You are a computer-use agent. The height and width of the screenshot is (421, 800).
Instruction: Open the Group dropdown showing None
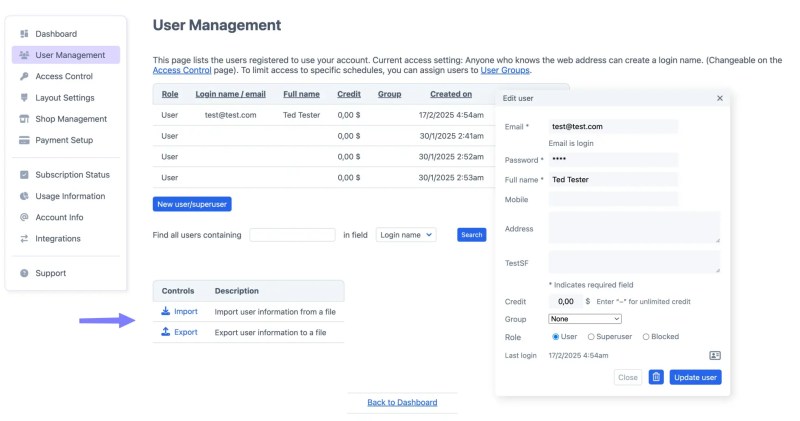[x=585, y=319]
